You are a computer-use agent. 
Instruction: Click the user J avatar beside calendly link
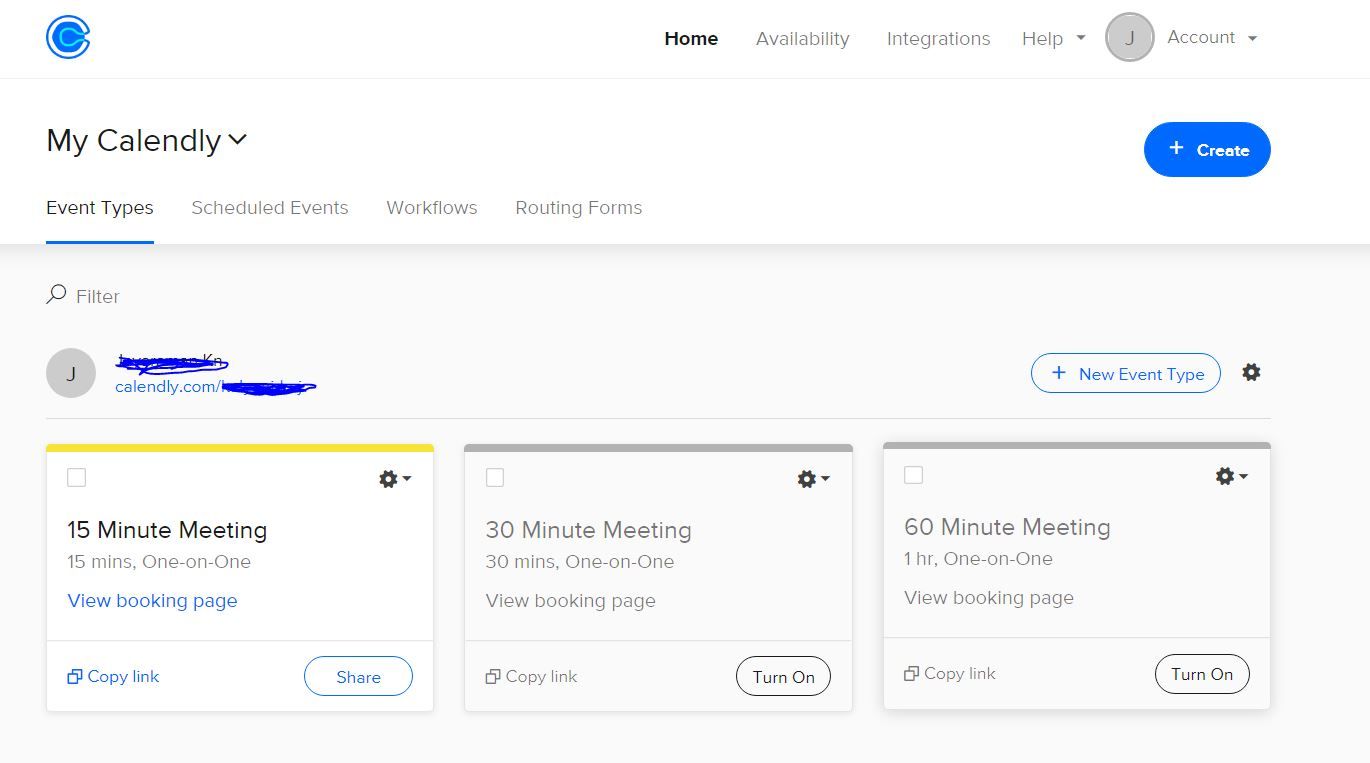coord(71,373)
